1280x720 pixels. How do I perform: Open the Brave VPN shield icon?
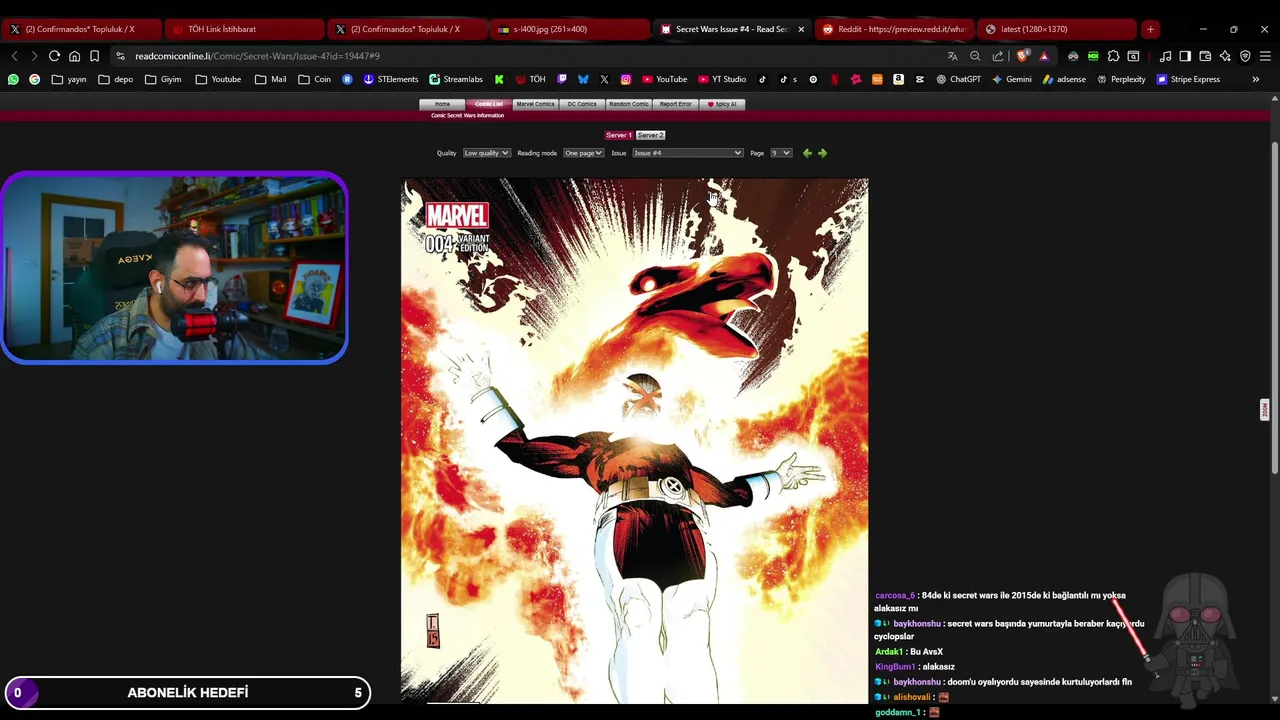[1245, 56]
